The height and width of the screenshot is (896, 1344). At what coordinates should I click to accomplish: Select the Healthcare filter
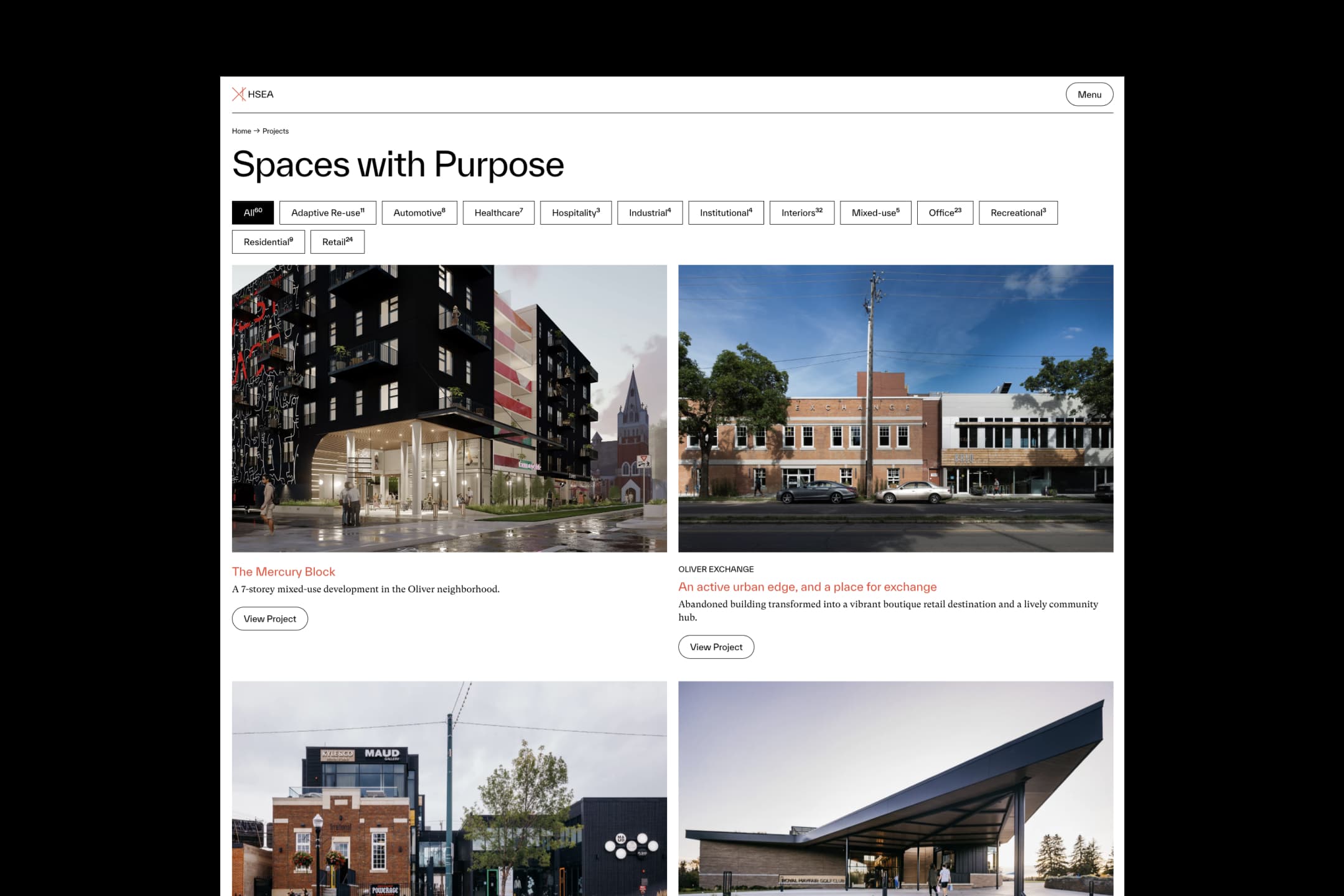point(498,213)
